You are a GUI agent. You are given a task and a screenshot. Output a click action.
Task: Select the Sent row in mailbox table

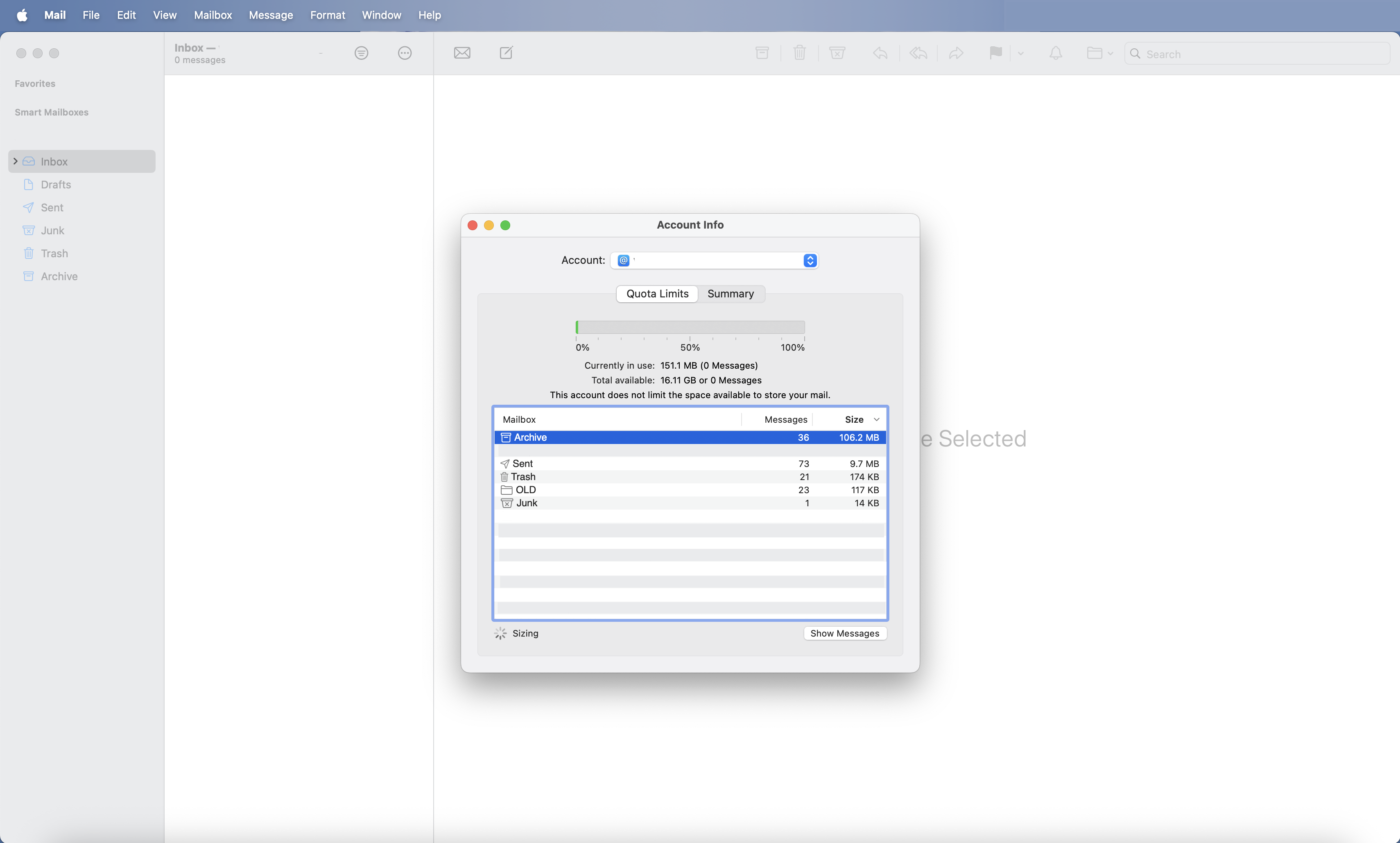point(690,464)
